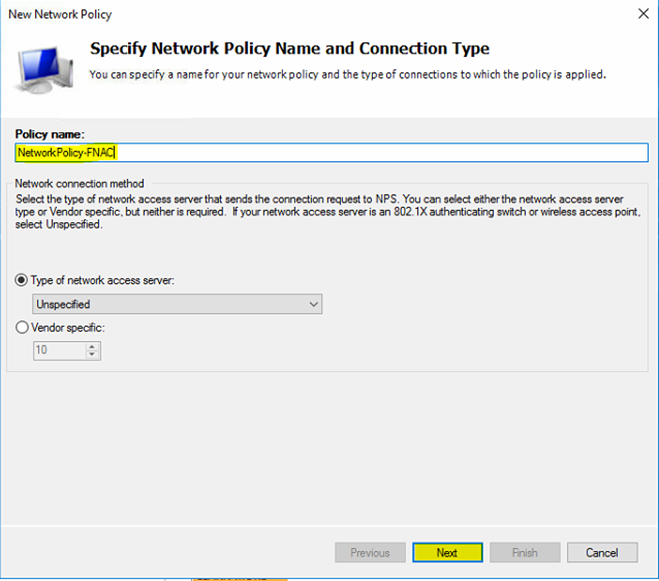Screen dimensions: 659x581
Task: Click the vendor specific number field showing 10
Action: 58,350
